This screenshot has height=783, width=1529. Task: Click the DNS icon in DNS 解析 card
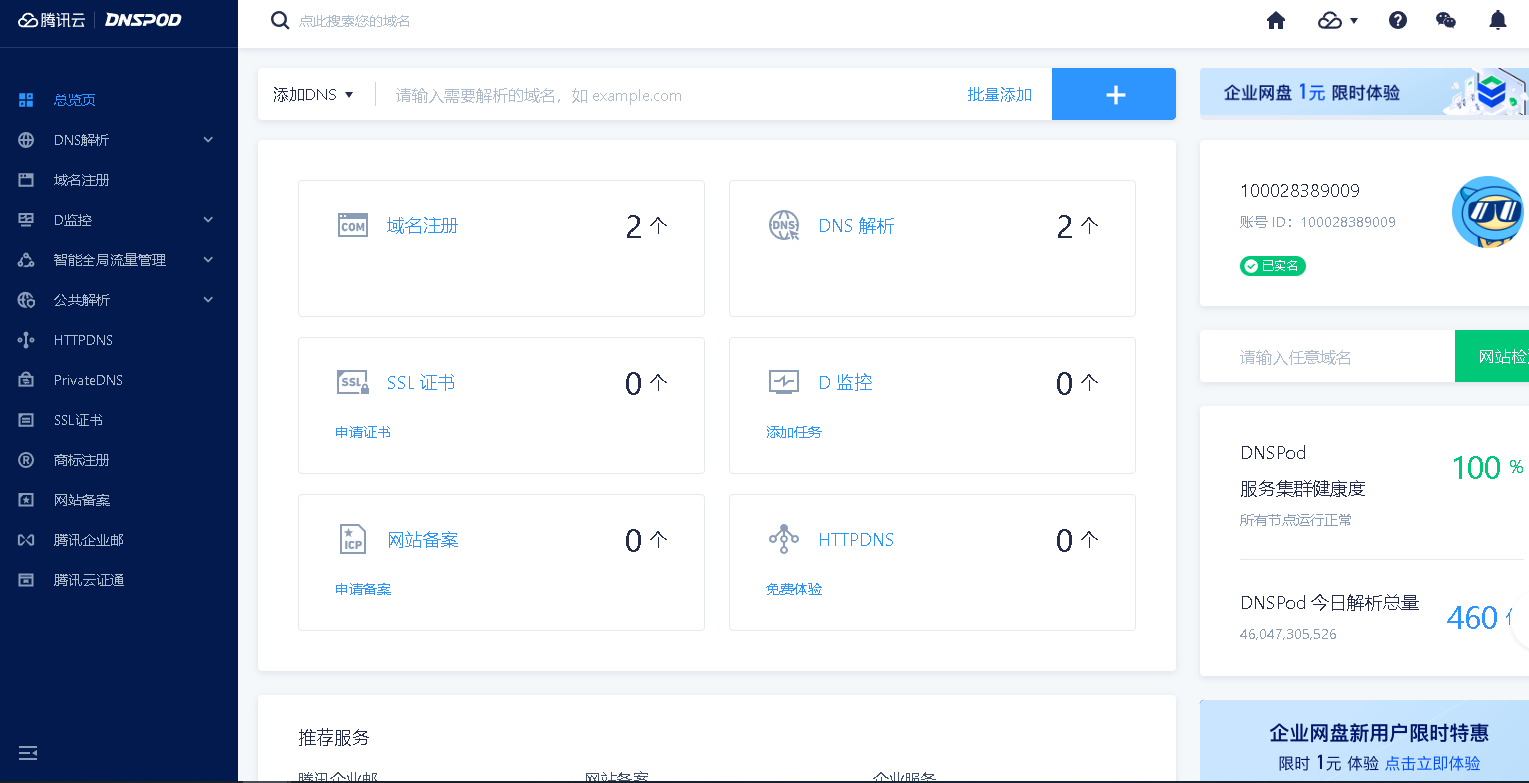[x=784, y=225]
